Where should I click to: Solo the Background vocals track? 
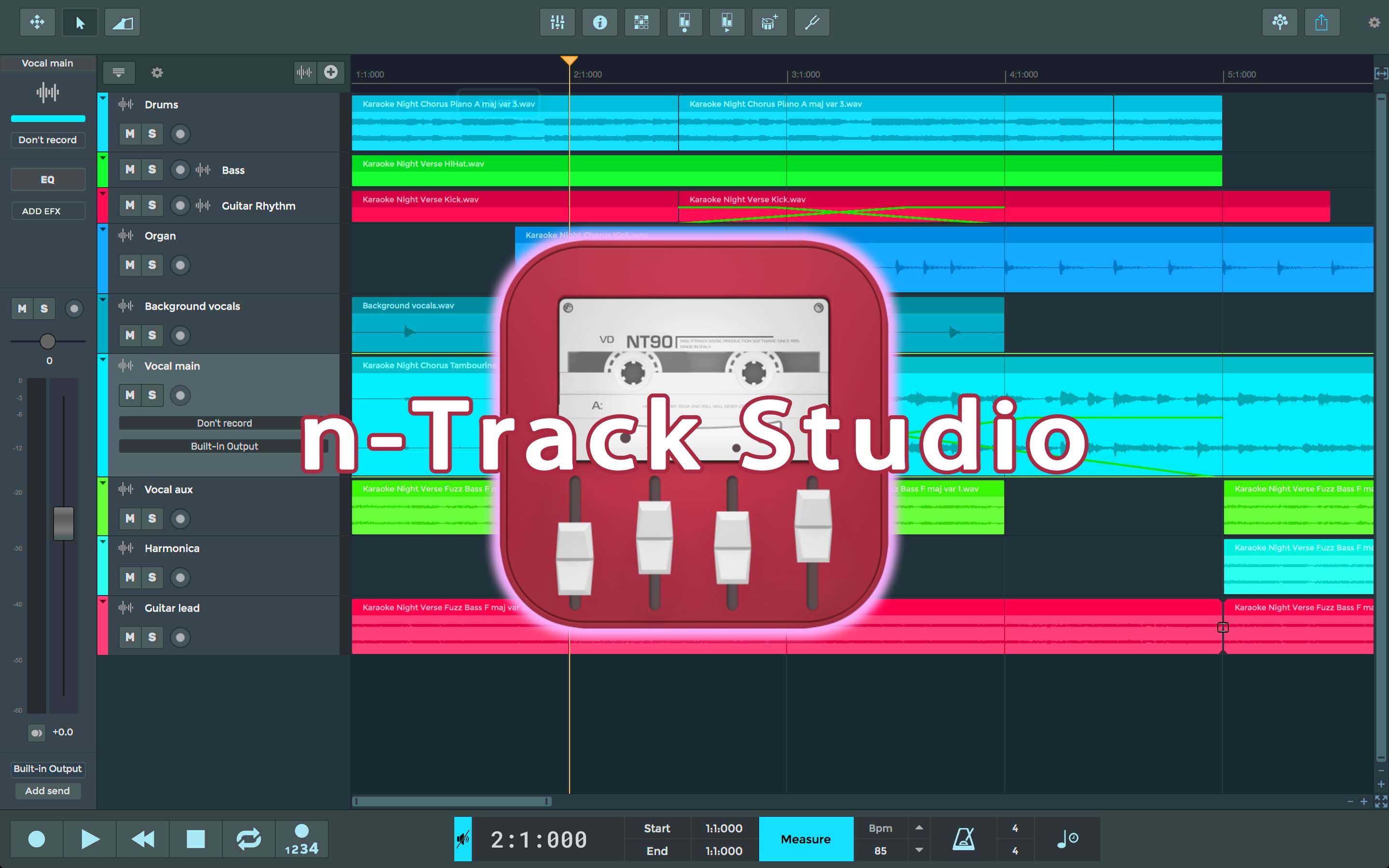click(152, 335)
